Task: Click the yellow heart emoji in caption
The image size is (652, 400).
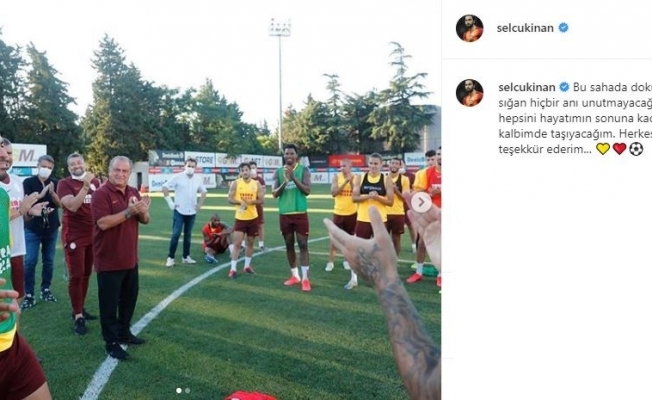Action: 603,149
